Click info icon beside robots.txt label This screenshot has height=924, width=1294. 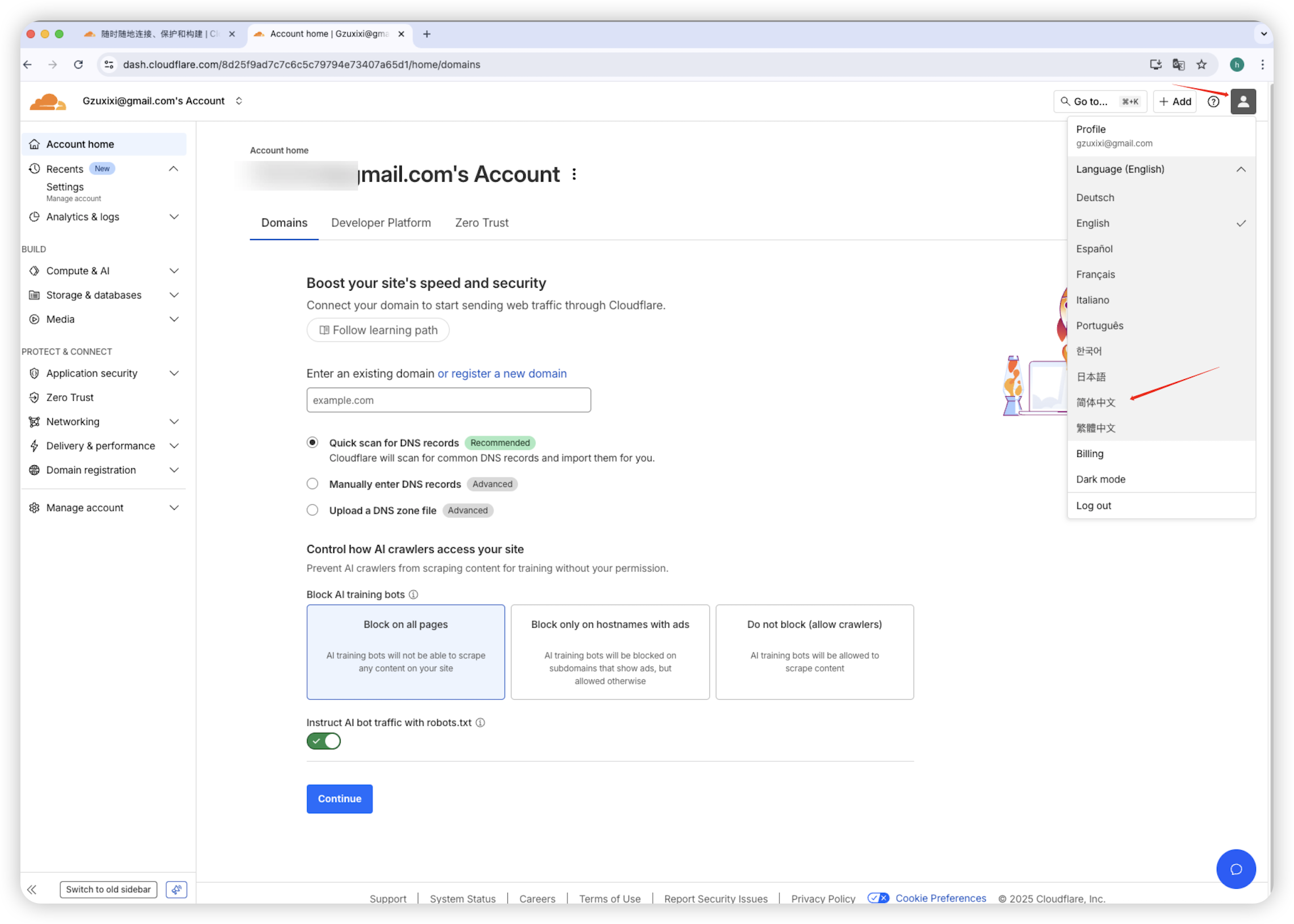[480, 723]
